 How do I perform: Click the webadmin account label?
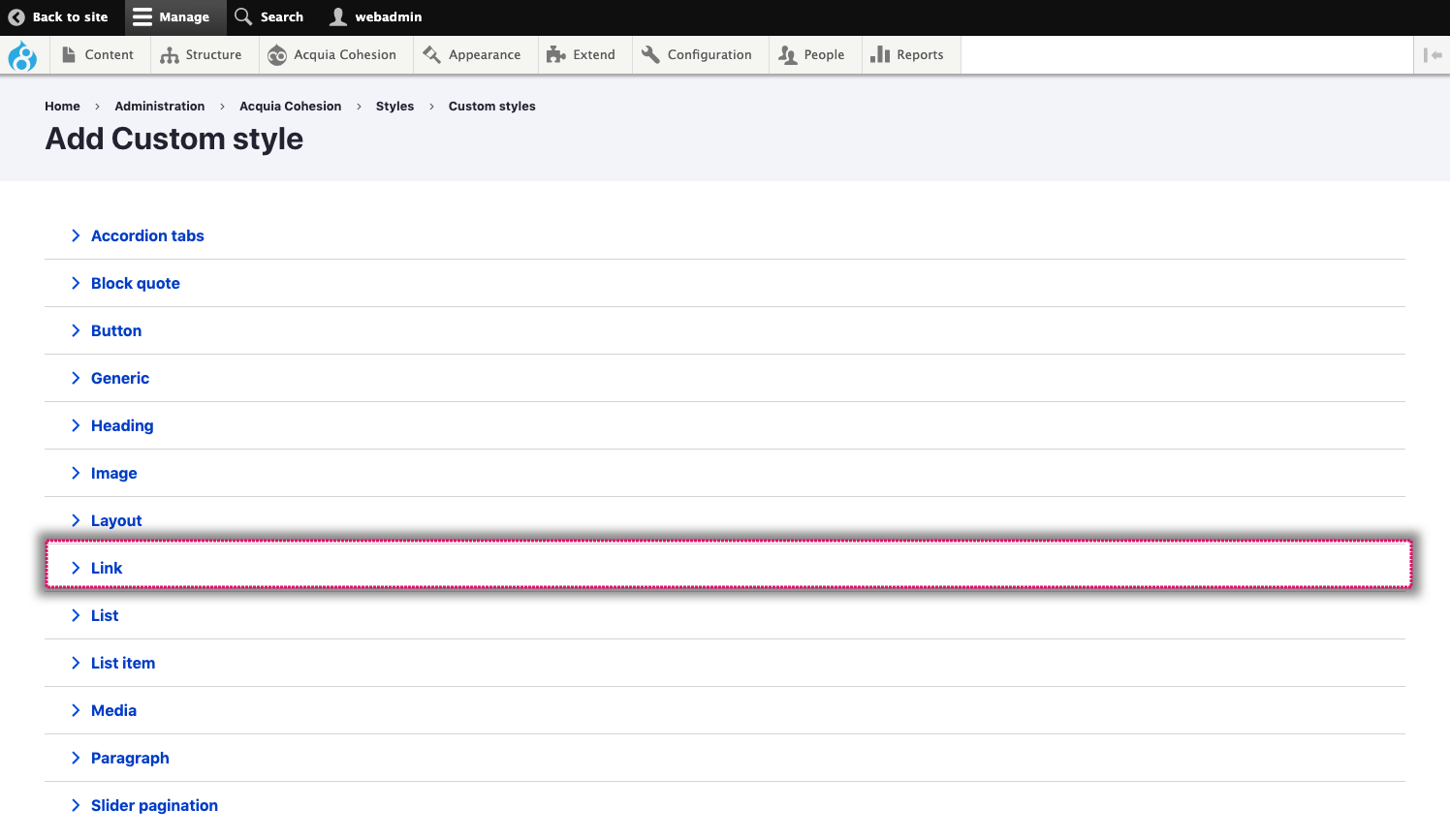389,17
